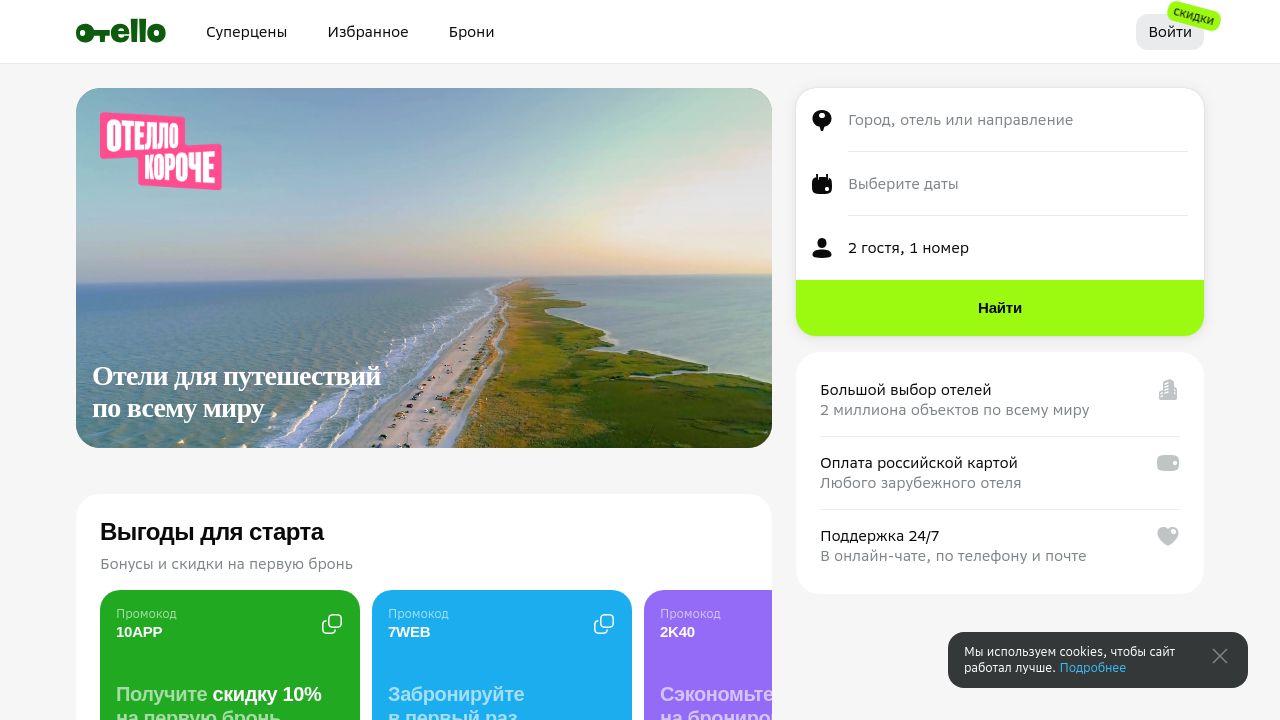Open the Суперцены menu item

pos(246,32)
